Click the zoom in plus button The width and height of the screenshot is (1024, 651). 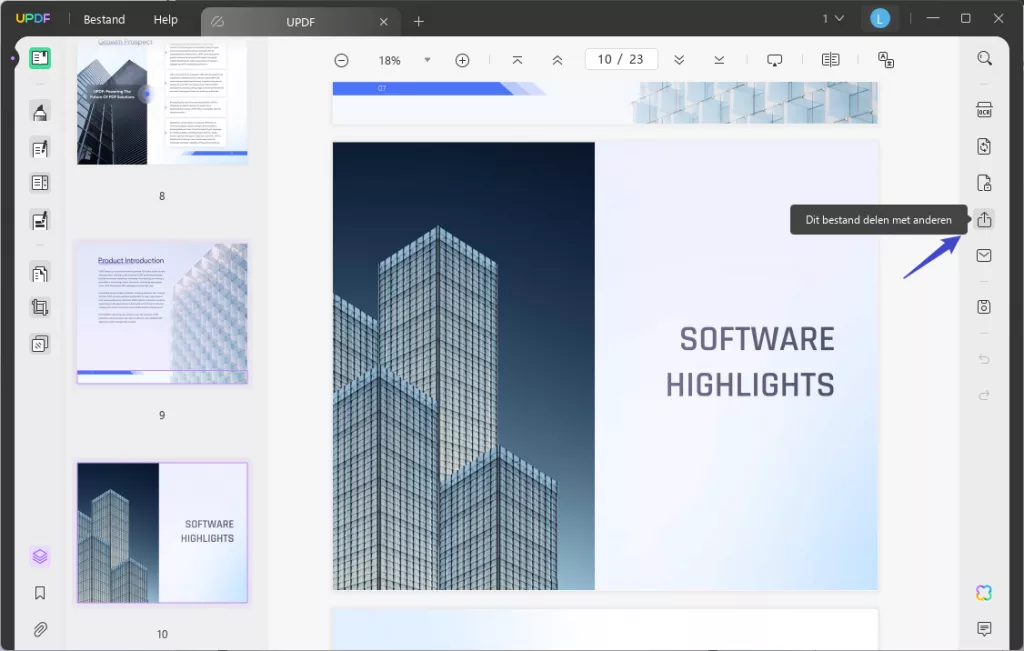[462, 60]
